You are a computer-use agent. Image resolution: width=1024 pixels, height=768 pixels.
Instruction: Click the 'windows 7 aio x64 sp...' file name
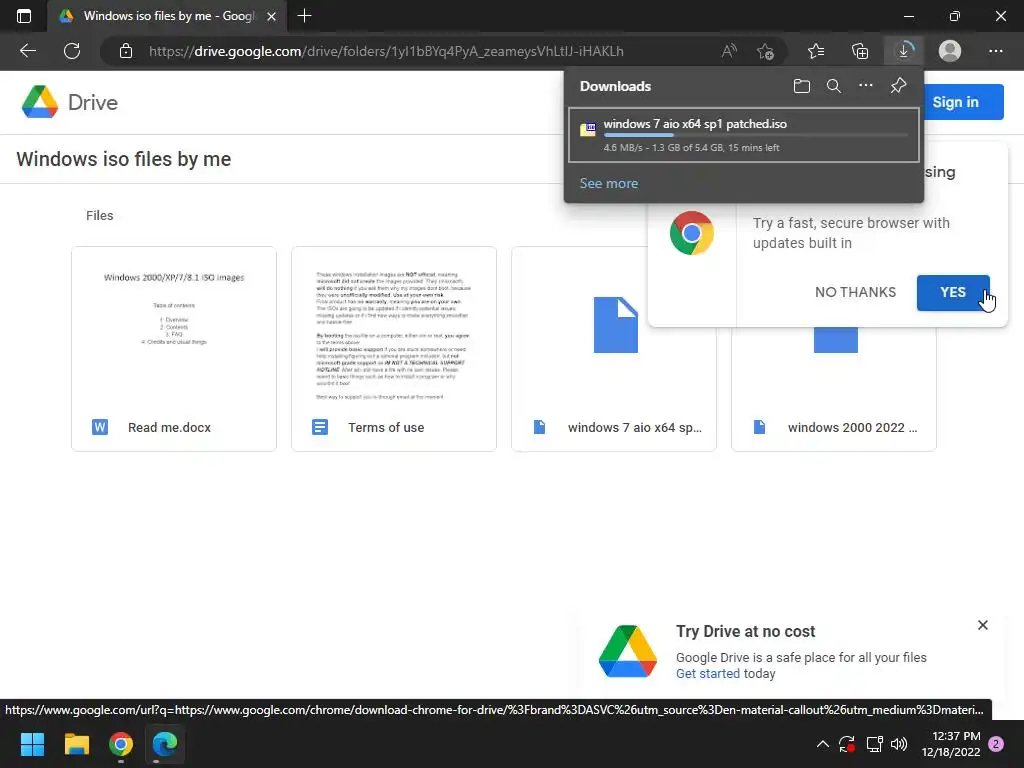(x=635, y=428)
